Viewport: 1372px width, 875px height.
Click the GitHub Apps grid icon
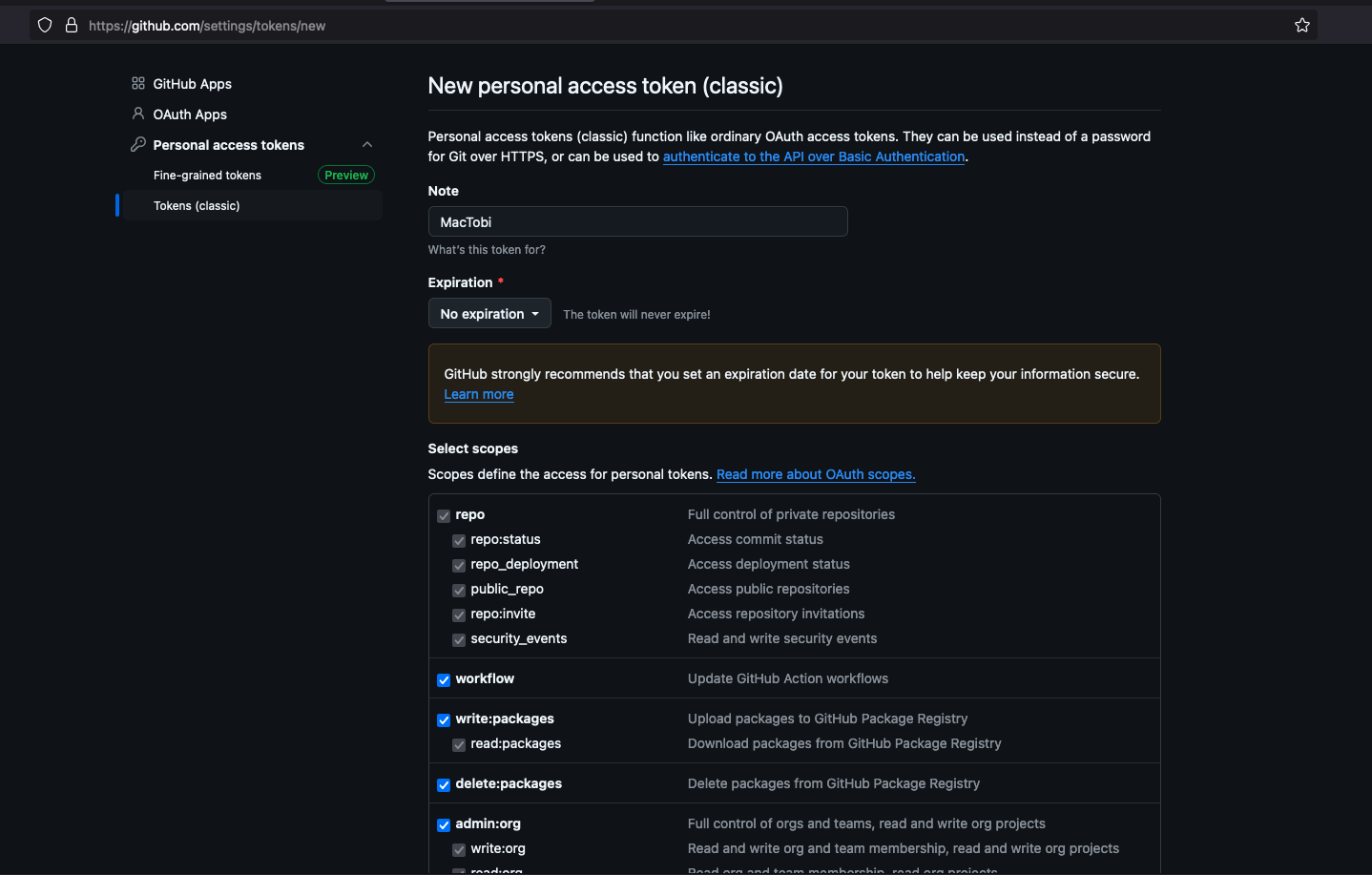(138, 84)
